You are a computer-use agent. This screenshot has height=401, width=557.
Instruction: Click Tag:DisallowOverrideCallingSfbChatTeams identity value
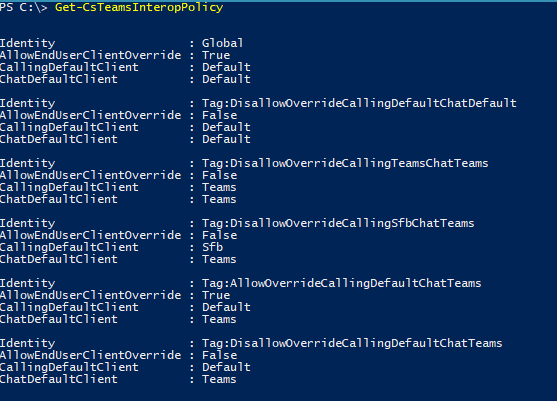pos(338,223)
